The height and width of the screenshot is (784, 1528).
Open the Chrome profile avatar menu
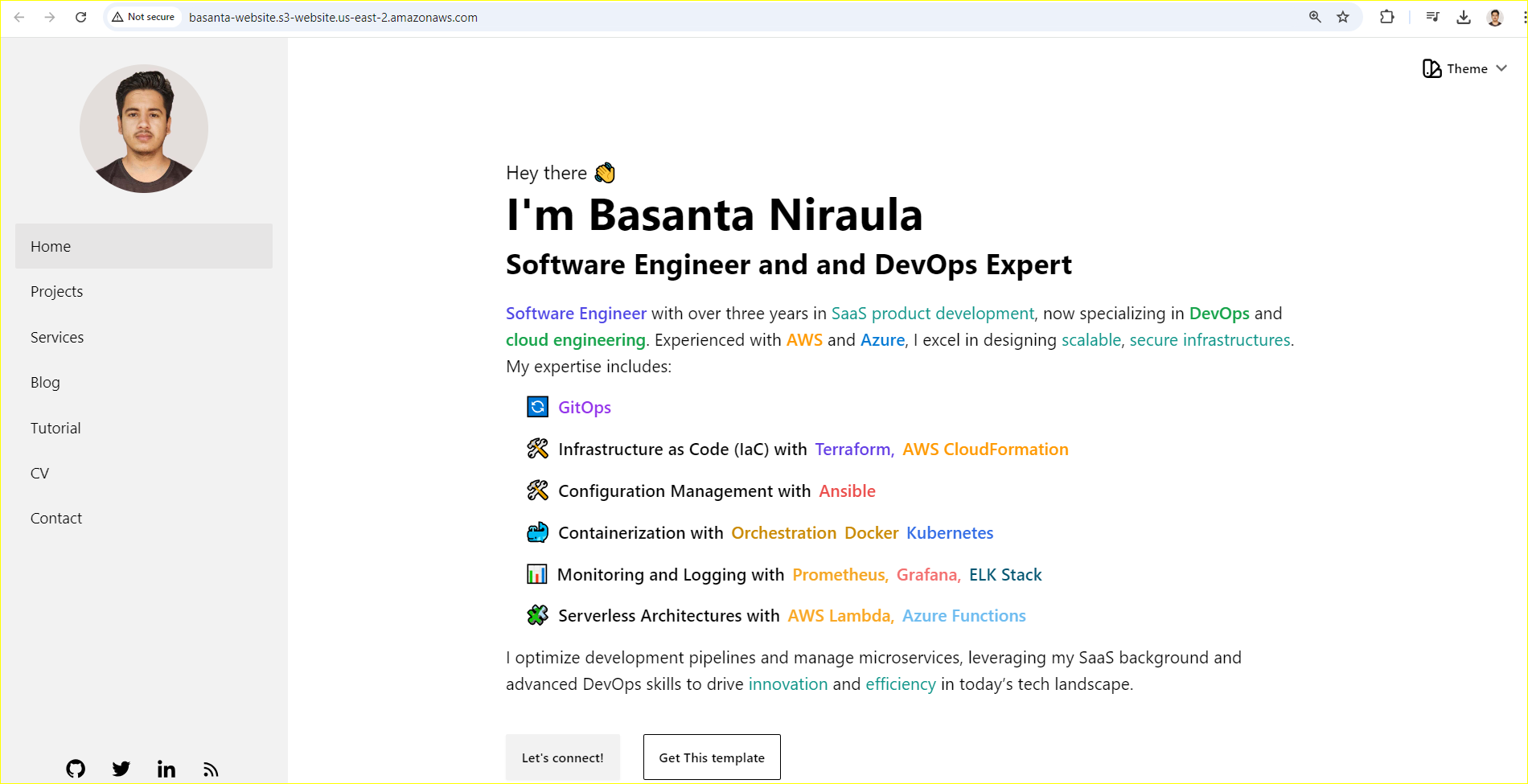pos(1495,17)
